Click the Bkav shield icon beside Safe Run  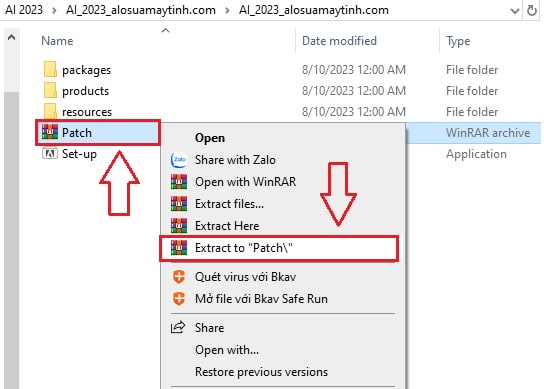(x=179, y=299)
